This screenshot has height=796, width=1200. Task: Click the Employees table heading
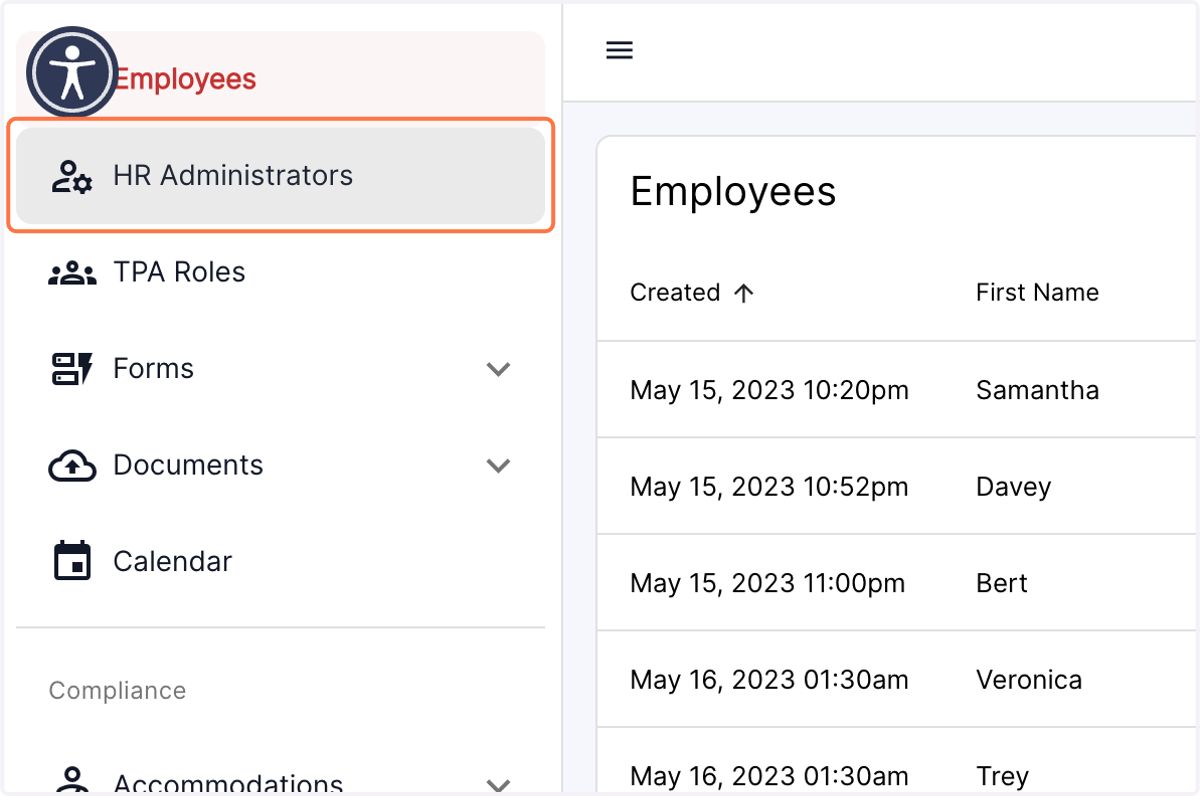pyautogui.click(x=733, y=191)
